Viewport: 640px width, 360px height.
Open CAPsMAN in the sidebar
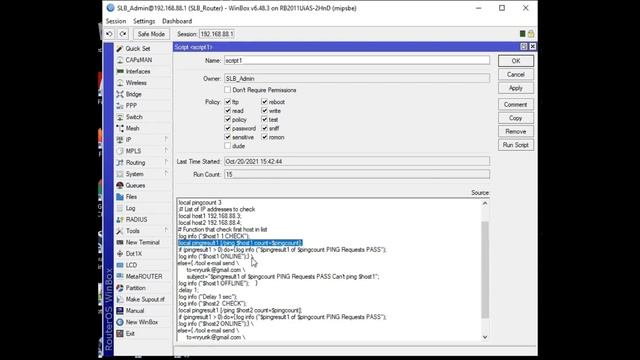[x=138, y=60]
